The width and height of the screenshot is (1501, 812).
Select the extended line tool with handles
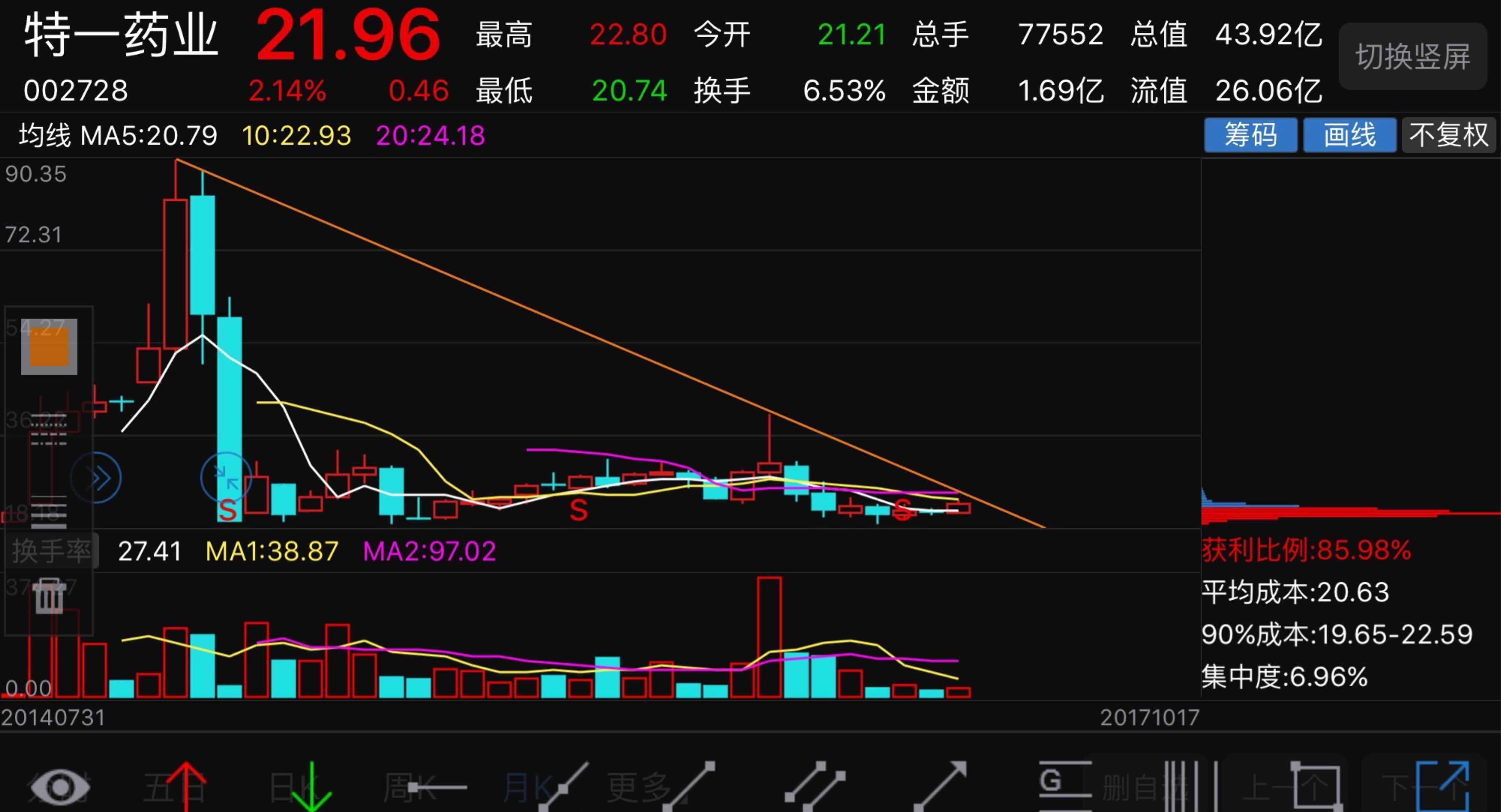click(x=563, y=786)
